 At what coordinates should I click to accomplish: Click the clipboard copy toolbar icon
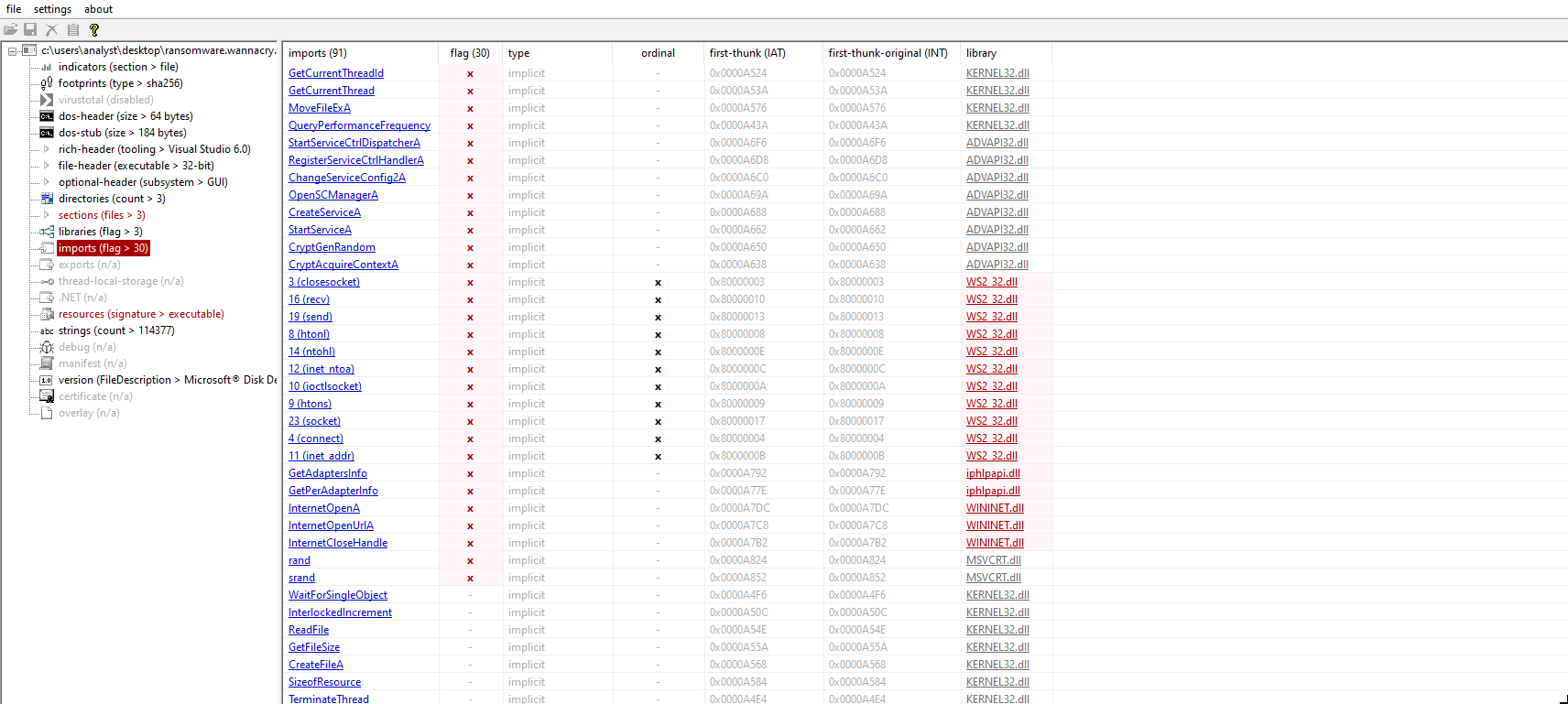pos(73,30)
